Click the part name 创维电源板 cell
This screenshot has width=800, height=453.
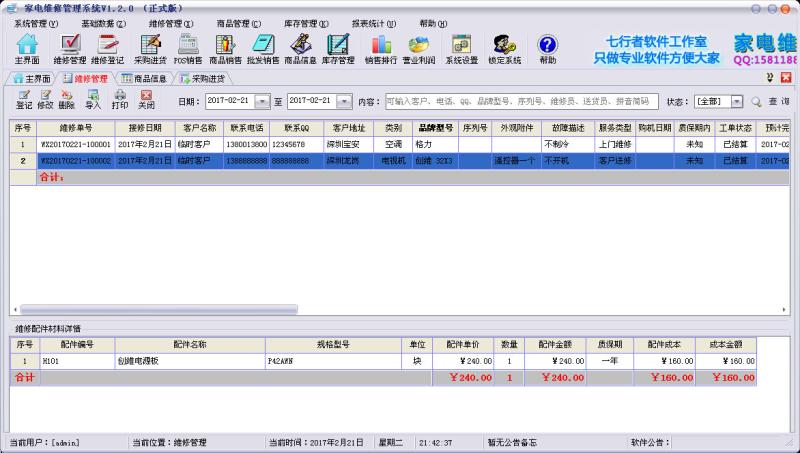(190, 361)
